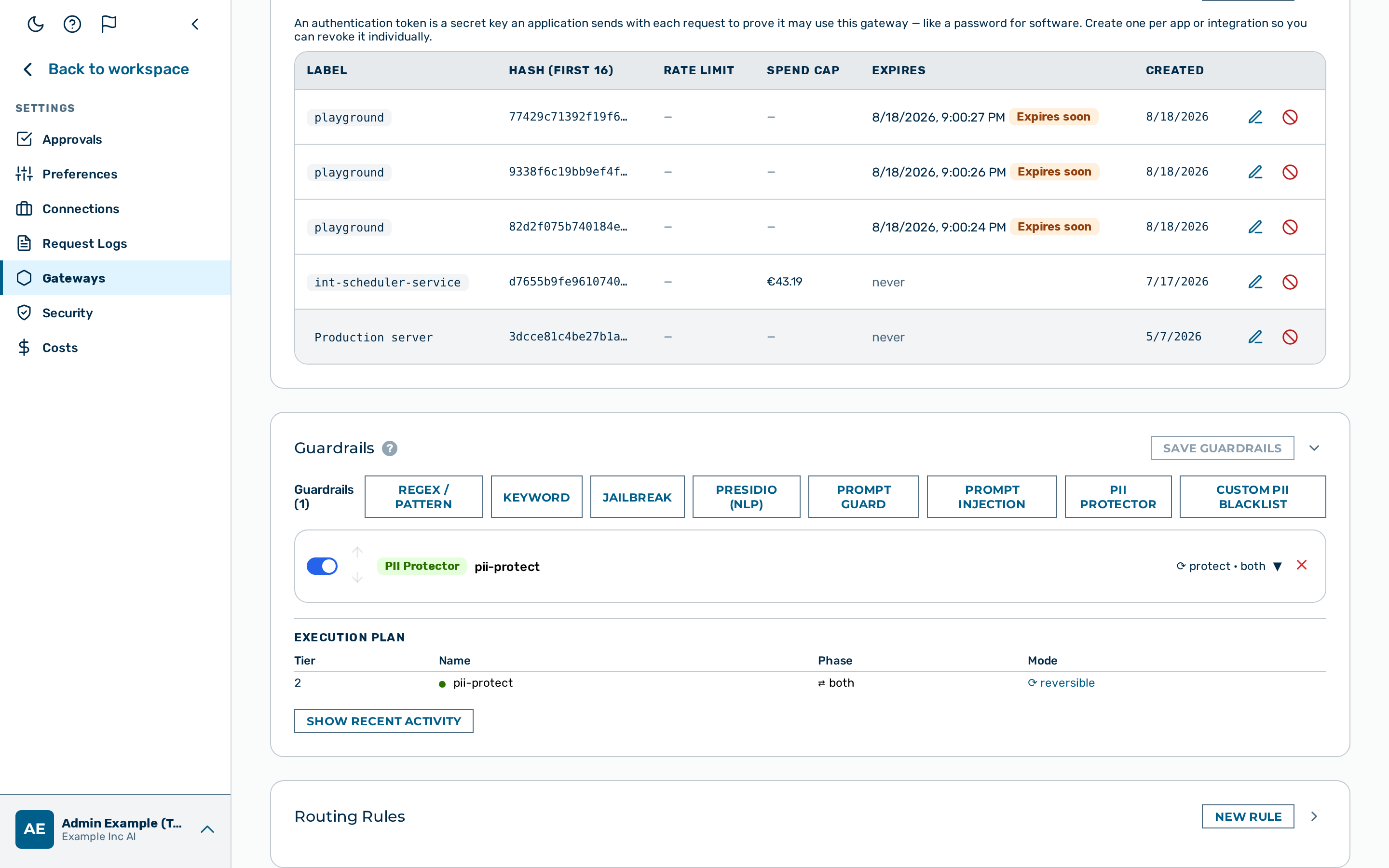Add a Custom PII Blacklist guardrail
Screen dimensions: 1389x868
tap(1253, 497)
